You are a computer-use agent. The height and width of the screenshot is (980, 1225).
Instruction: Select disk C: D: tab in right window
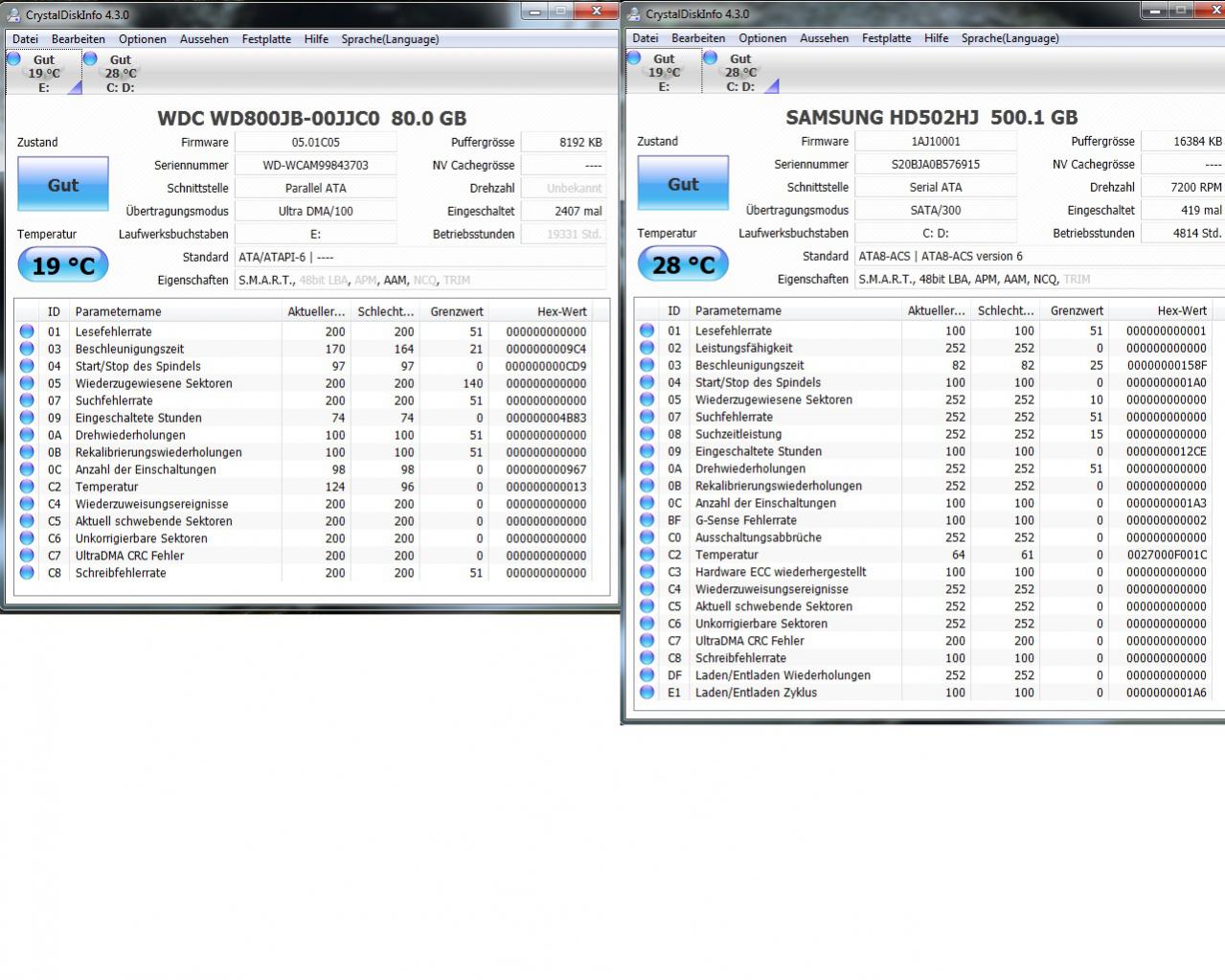coord(740,72)
